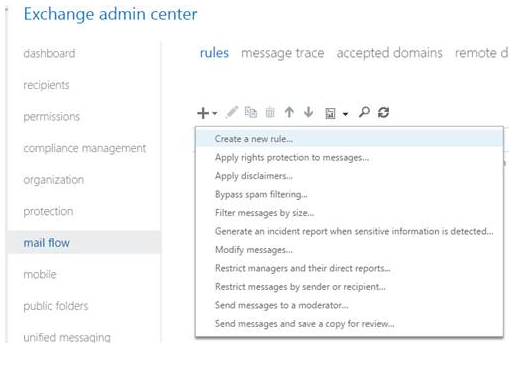
Task: Click the pencil edit rule icon
Action: (232, 112)
